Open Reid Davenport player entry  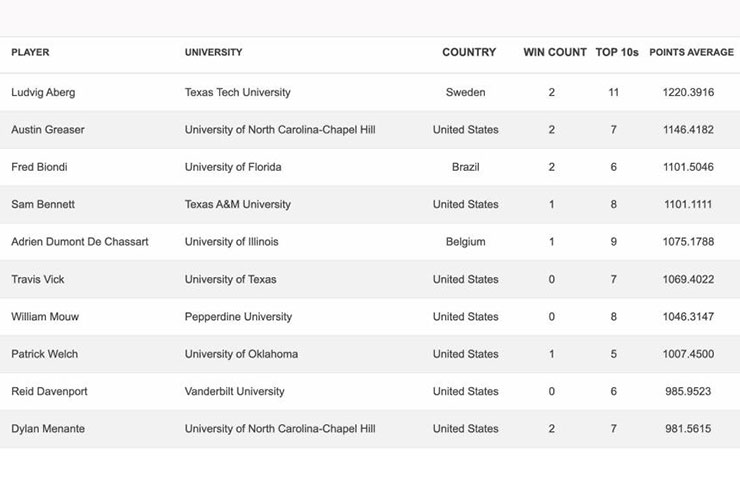tap(49, 391)
